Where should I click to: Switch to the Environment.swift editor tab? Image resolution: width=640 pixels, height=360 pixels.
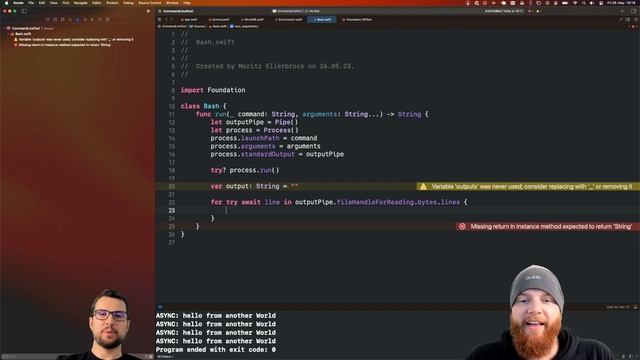(x=289, y=20)
